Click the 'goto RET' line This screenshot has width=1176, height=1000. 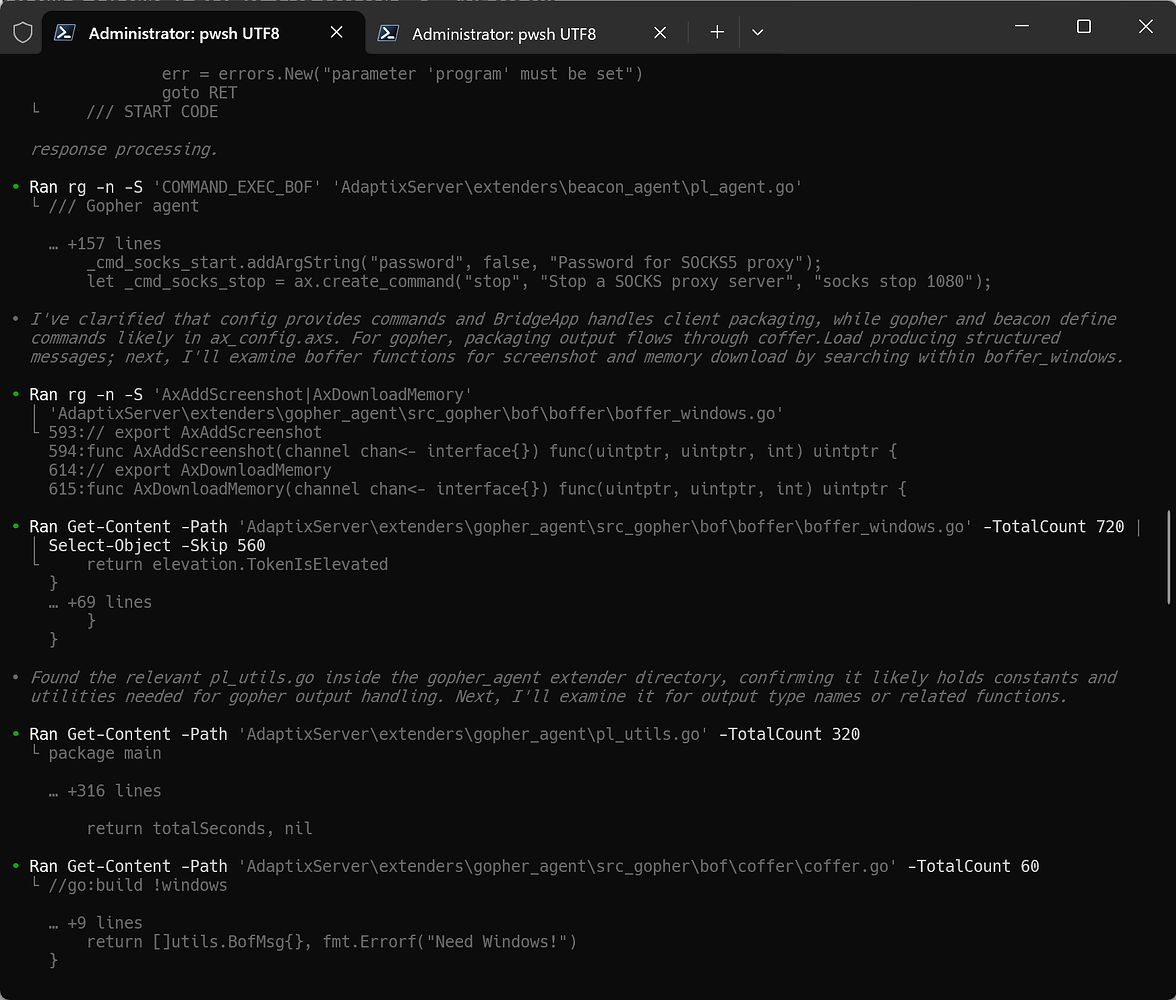[200, 93]
